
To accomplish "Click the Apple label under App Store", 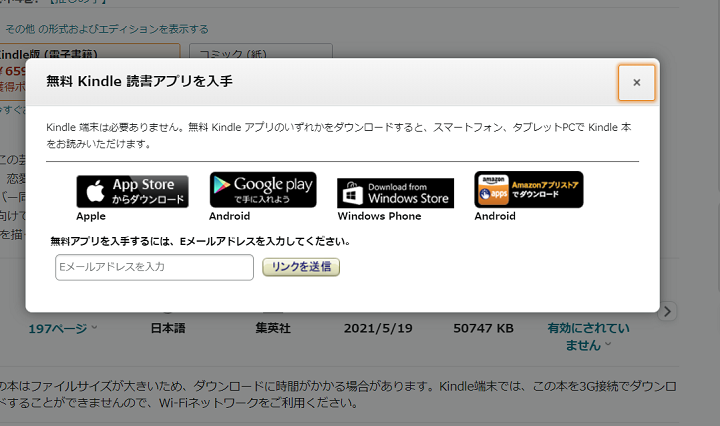I will pyautogui.click(x=91, y=216).
